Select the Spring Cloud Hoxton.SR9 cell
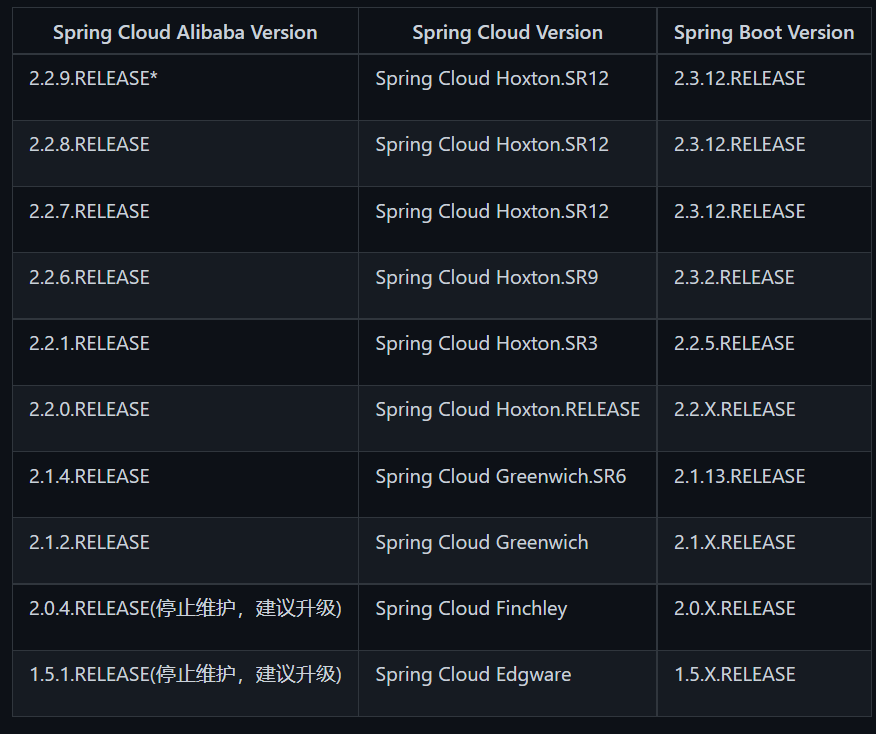Image resolution: width=876 pixels, height=734 pixels. click(507, 285)
